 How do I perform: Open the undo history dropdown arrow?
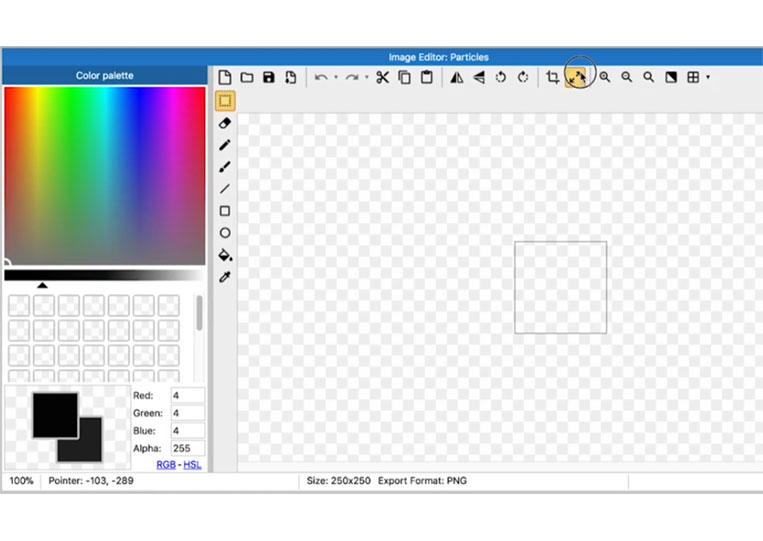click(x=336, y=77)
